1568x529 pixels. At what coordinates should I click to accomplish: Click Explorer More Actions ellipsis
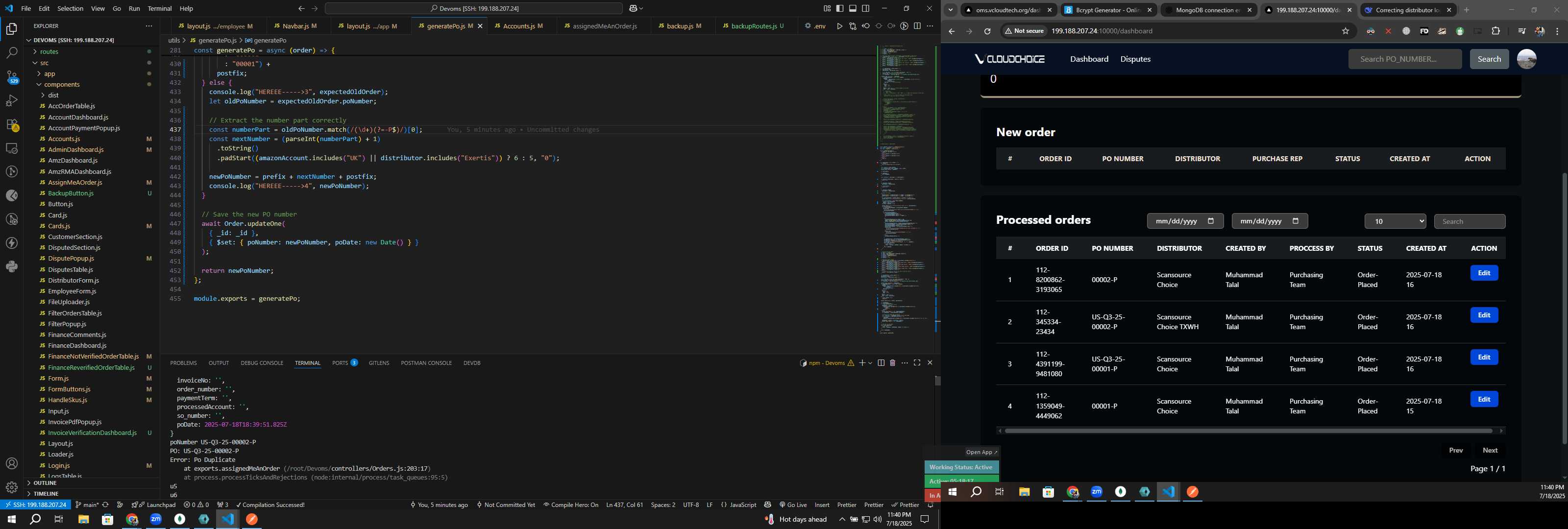click(149, 26)
